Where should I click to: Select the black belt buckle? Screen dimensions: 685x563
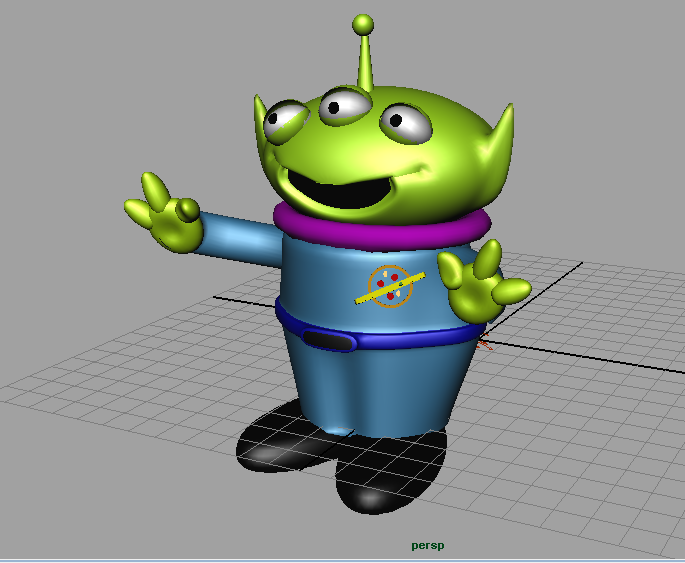pos(328,340)
